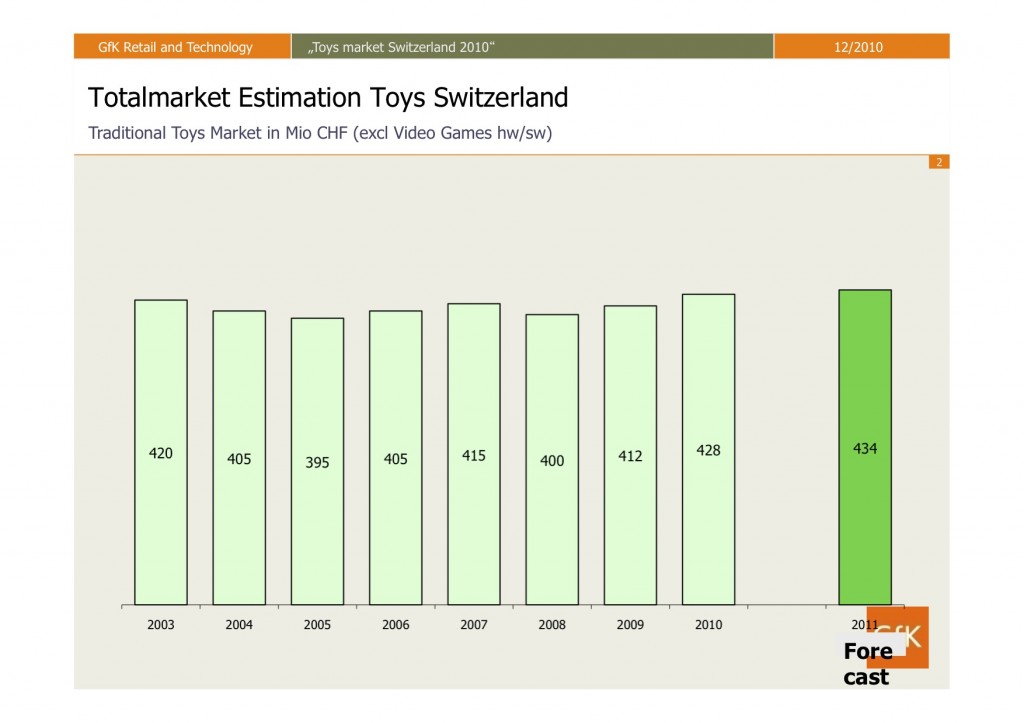
Task: Select the 2009 bar labeled 412
Action: point(630,455)
